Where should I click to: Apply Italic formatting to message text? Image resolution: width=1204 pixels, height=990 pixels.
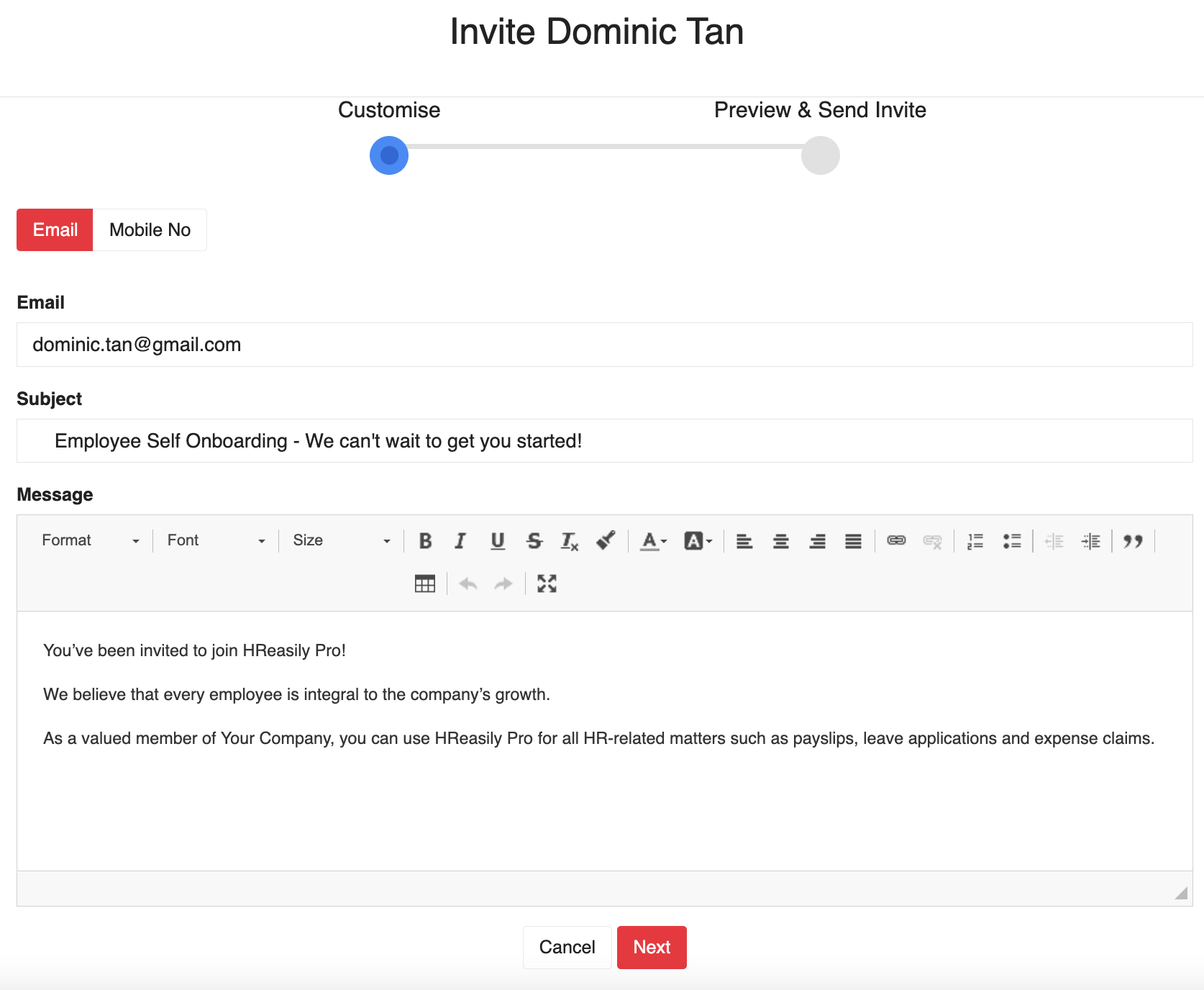point(460,540)
